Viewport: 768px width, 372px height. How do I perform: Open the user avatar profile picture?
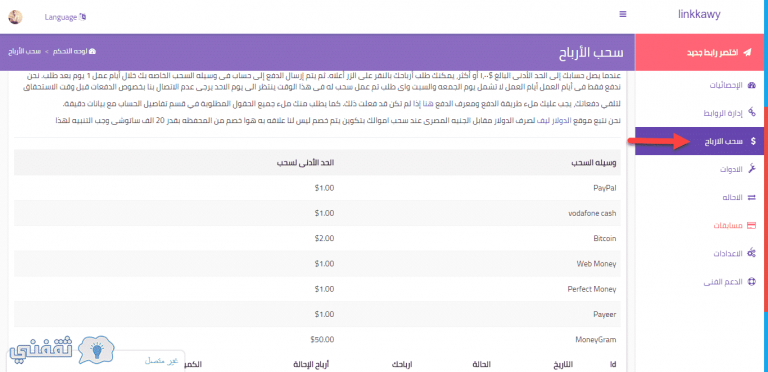(15, 17)
